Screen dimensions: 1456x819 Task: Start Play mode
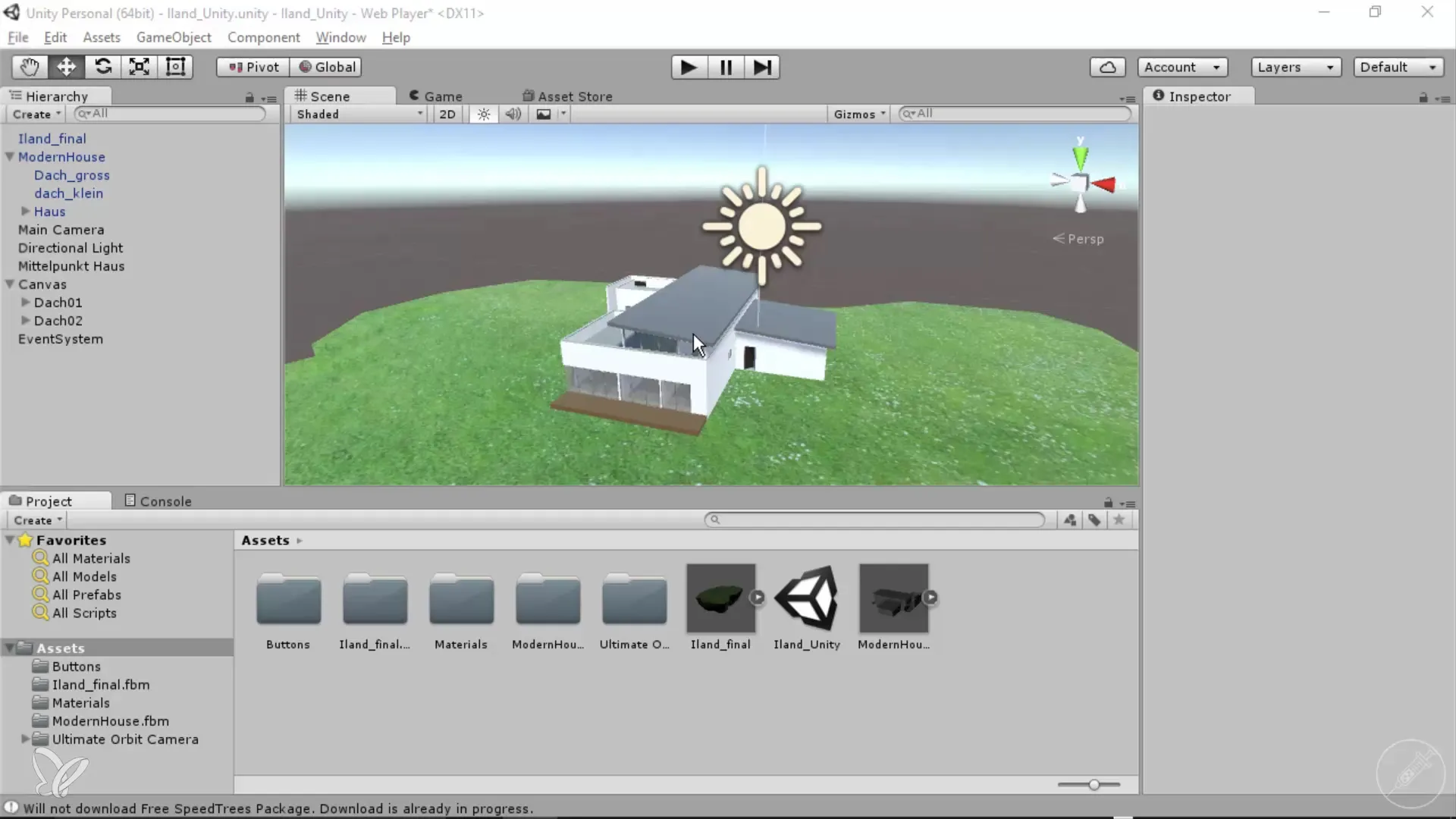pos(689,67)
